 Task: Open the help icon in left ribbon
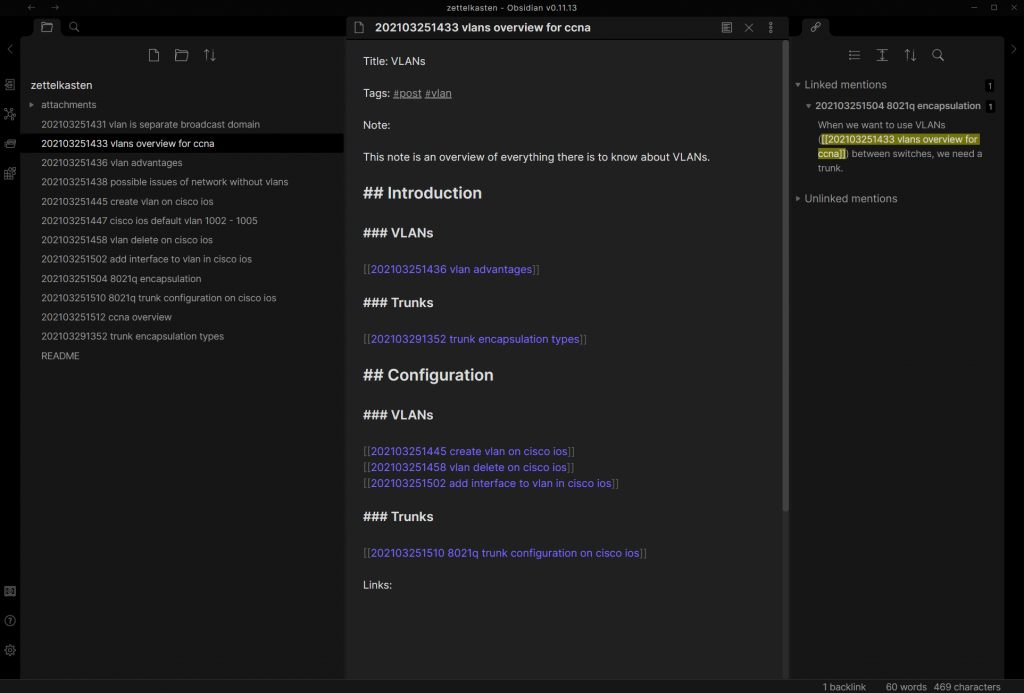[10, 621]
